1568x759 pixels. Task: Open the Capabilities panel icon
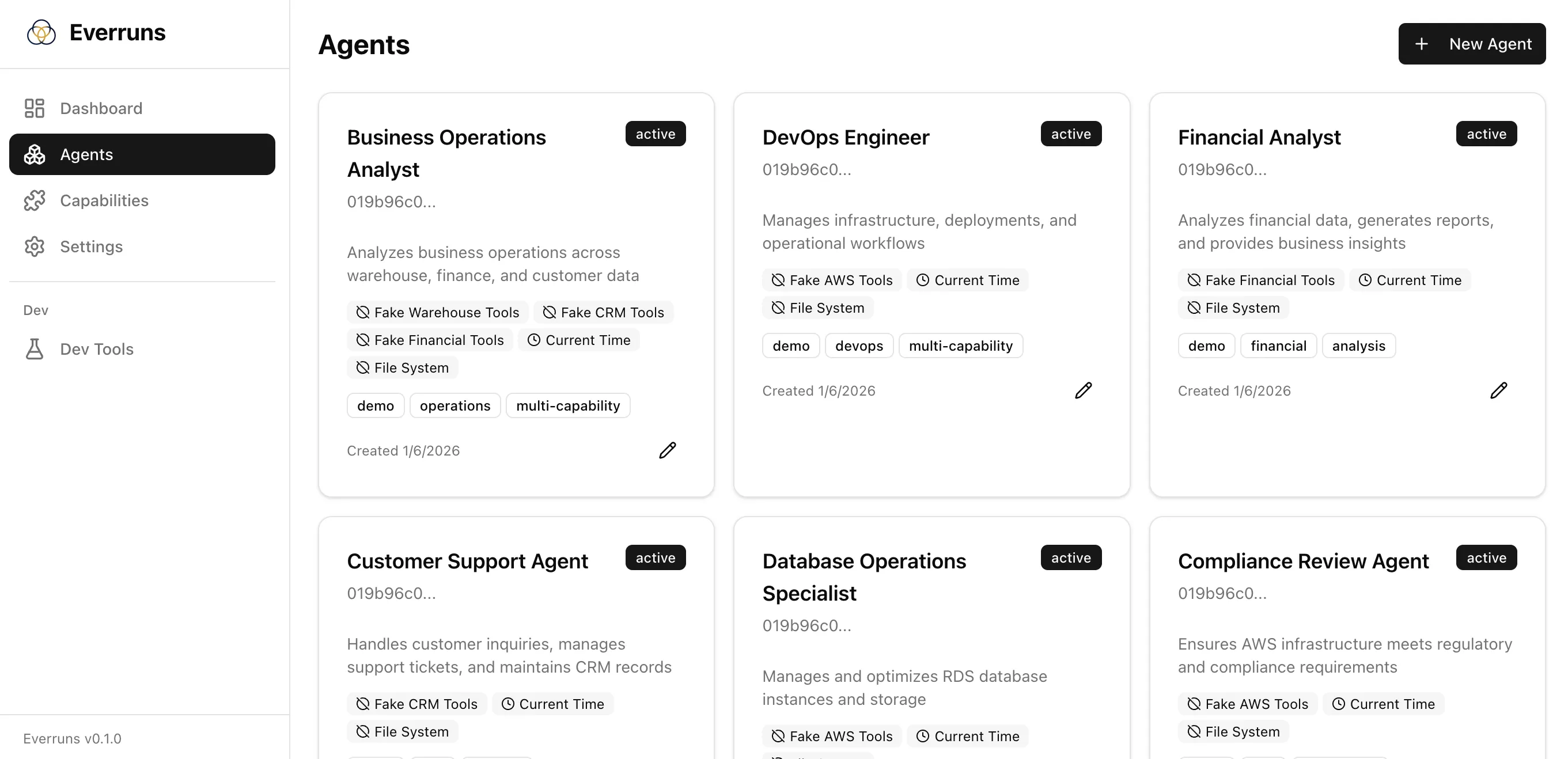click(34, 200)
